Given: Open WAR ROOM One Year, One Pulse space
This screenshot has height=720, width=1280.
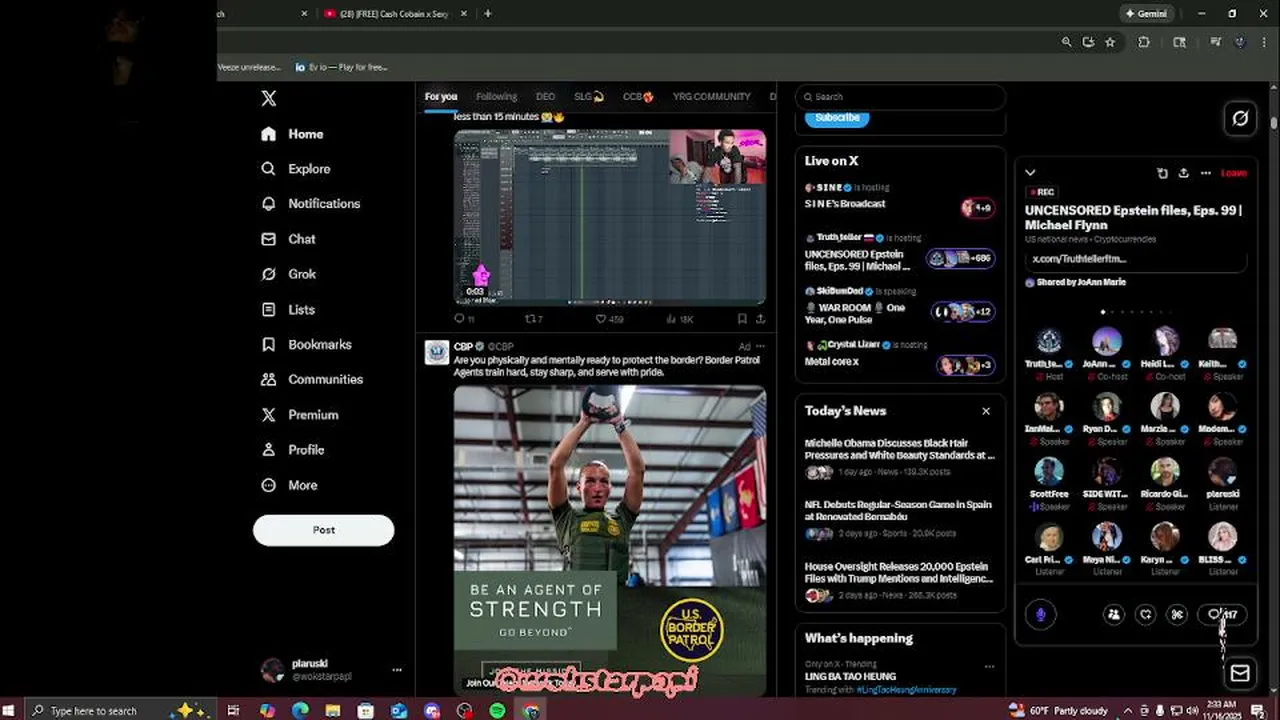Looking at the screenshot, I should tap(900, 306).
